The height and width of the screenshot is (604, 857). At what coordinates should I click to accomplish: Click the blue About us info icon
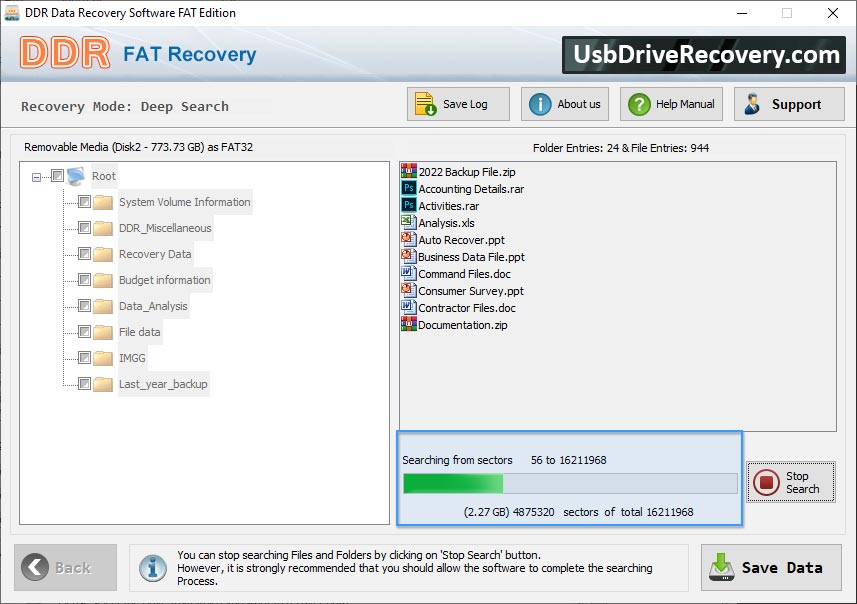point(540,104)
